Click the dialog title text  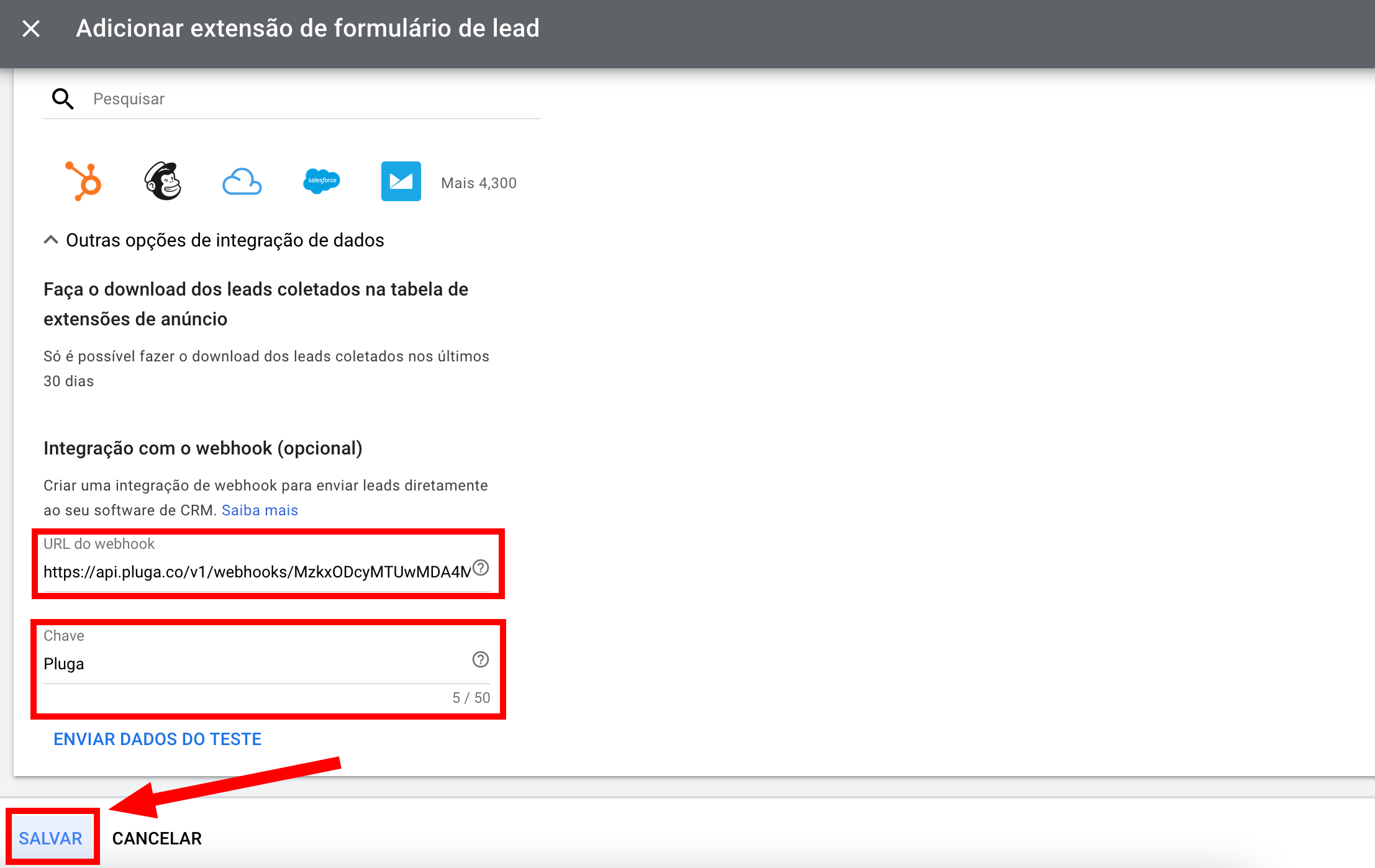point(307,29)
